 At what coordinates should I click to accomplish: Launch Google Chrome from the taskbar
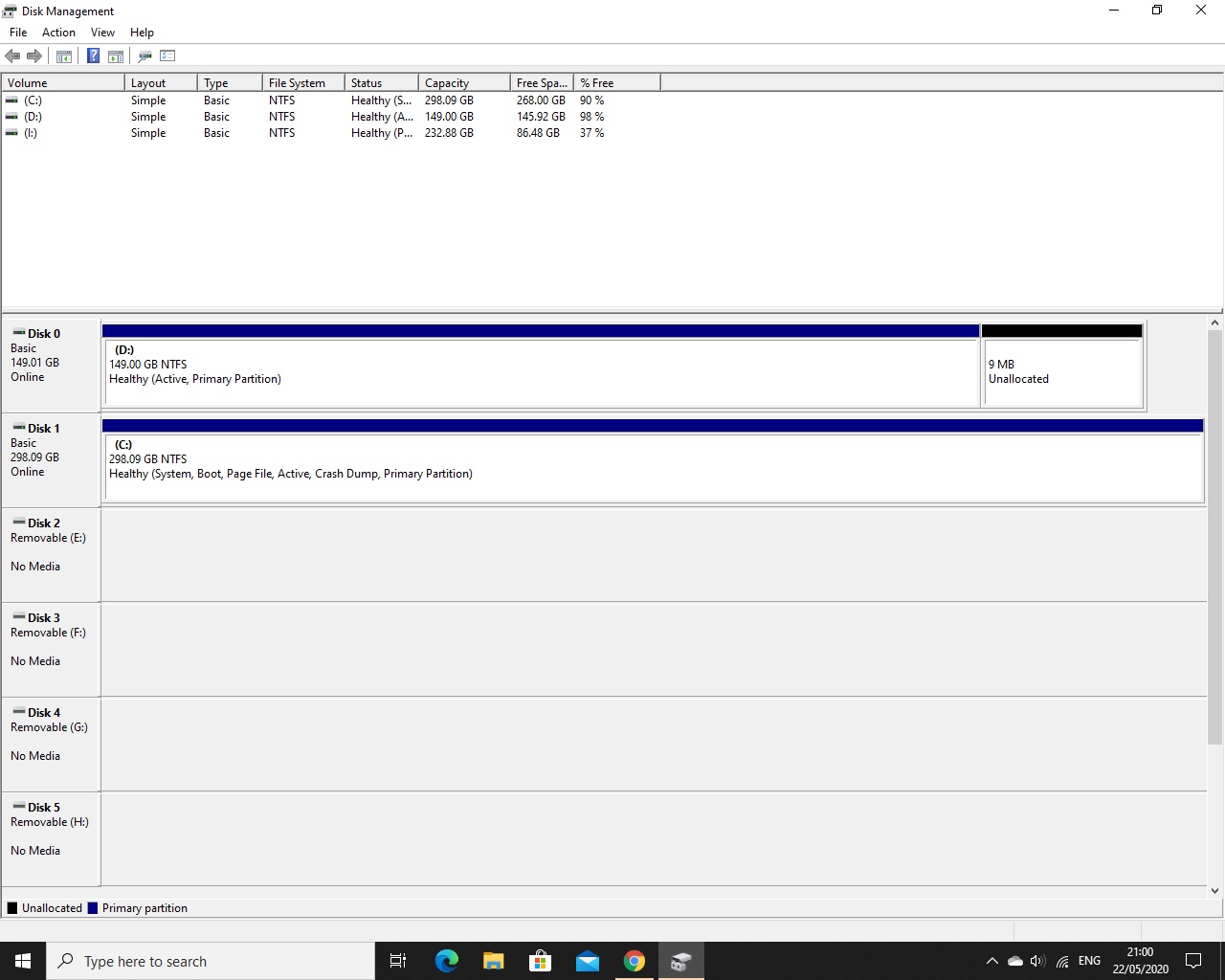click(634, 961)
